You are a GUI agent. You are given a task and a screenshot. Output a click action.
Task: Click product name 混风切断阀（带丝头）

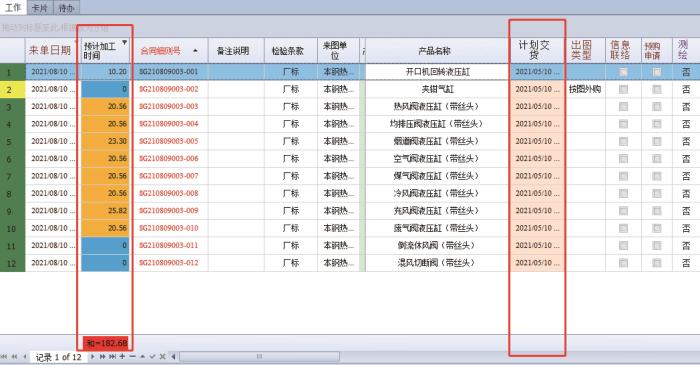point(436,263)
